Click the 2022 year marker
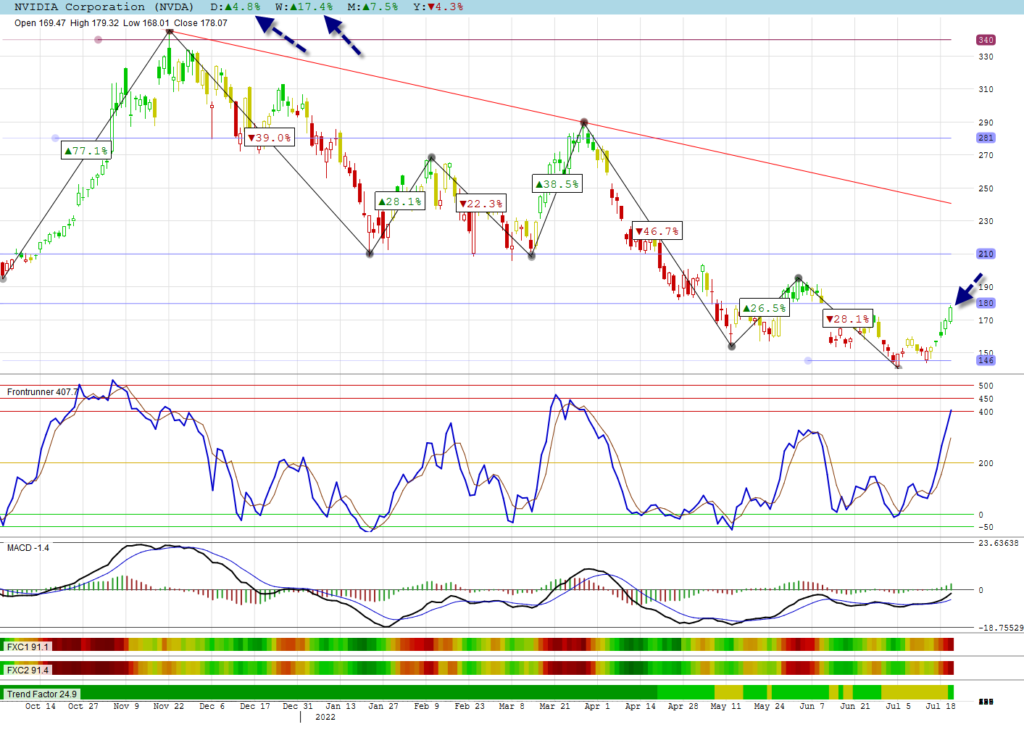The height and width of the screenshot is (735, 1024). point(325,717)
